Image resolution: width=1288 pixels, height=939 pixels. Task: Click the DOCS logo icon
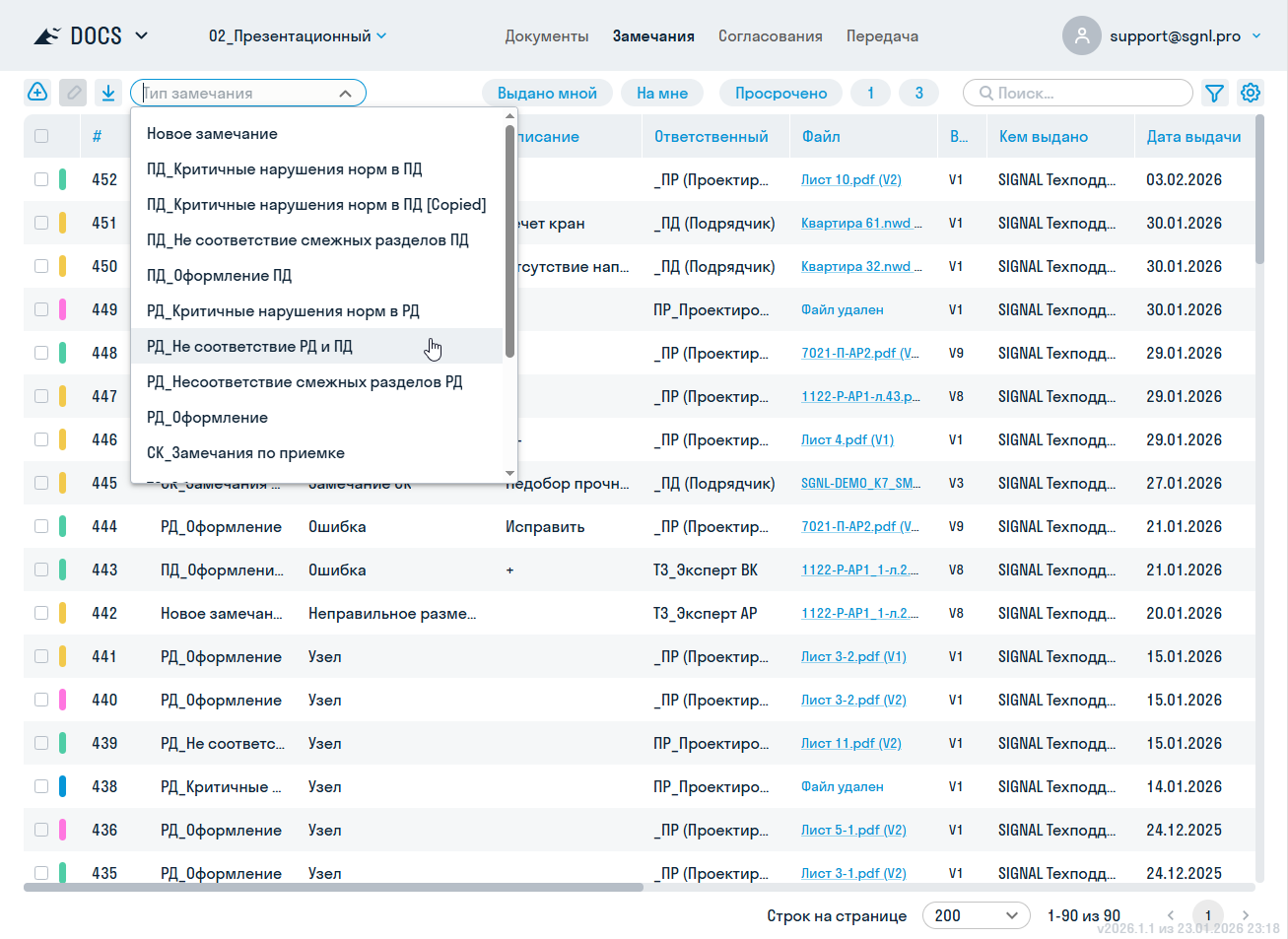(x=47, y=36)
